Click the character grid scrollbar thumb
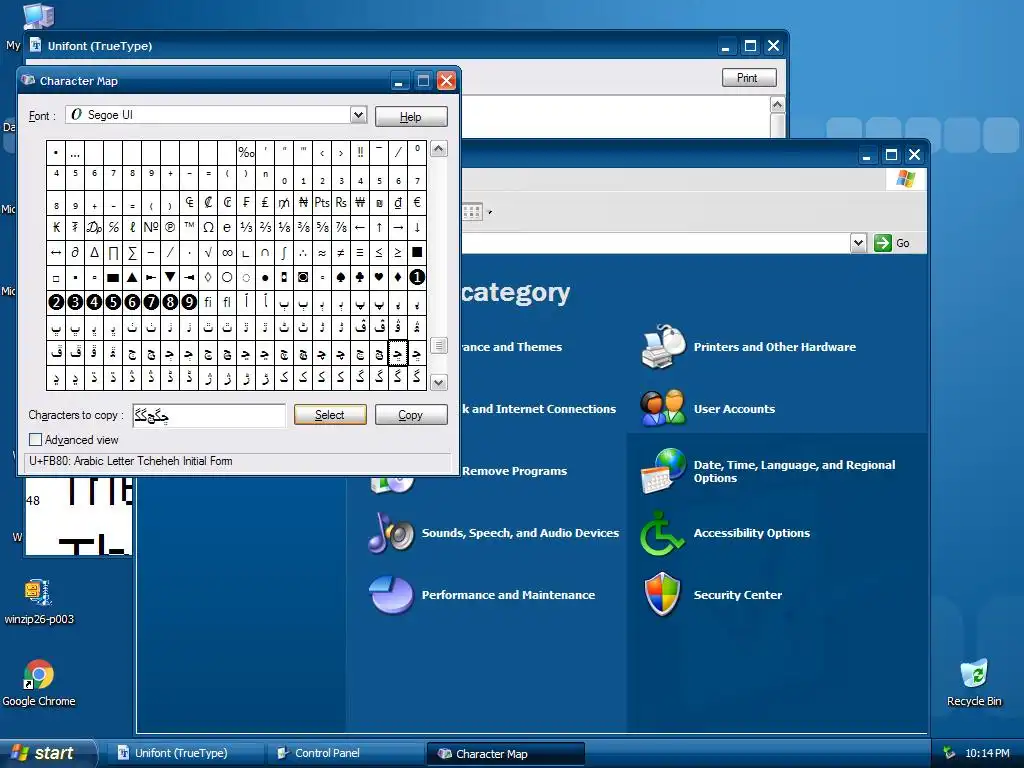Viewport: 1024px width, 768px height. pyautogui.click(x=439, y=345)
